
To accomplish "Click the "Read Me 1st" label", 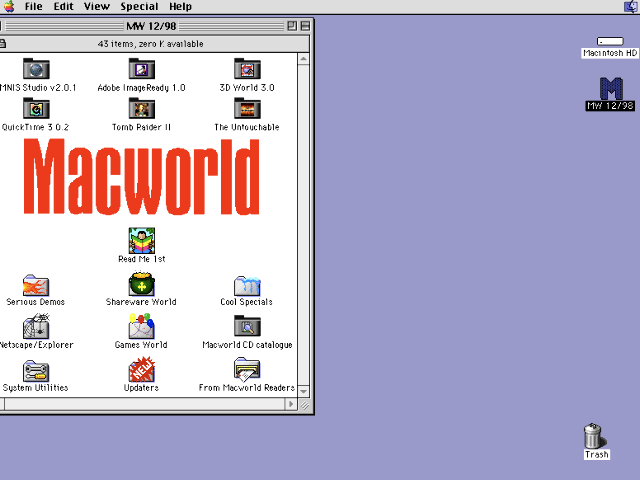I will point(142,259).
